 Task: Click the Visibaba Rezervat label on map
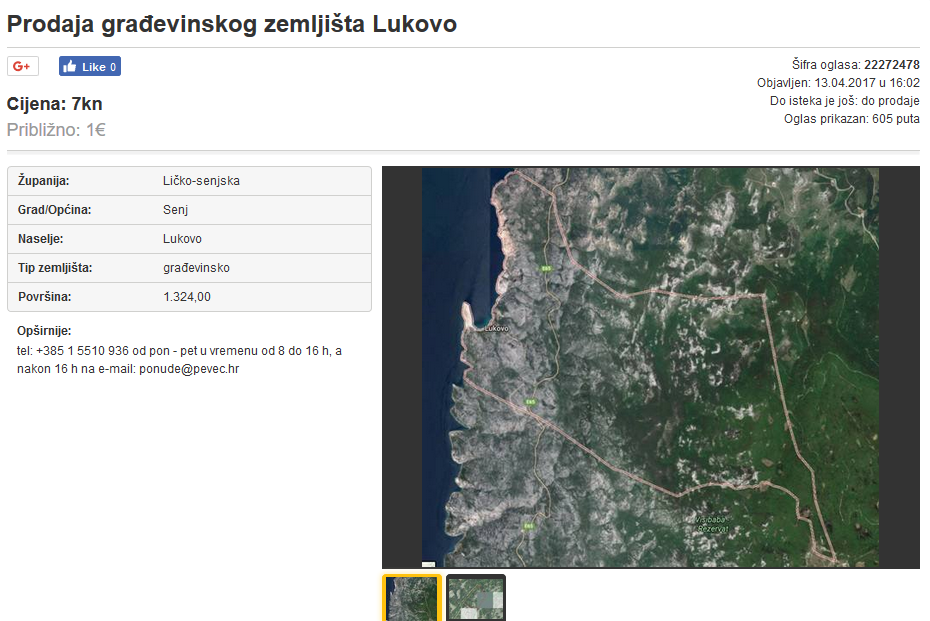715,523
